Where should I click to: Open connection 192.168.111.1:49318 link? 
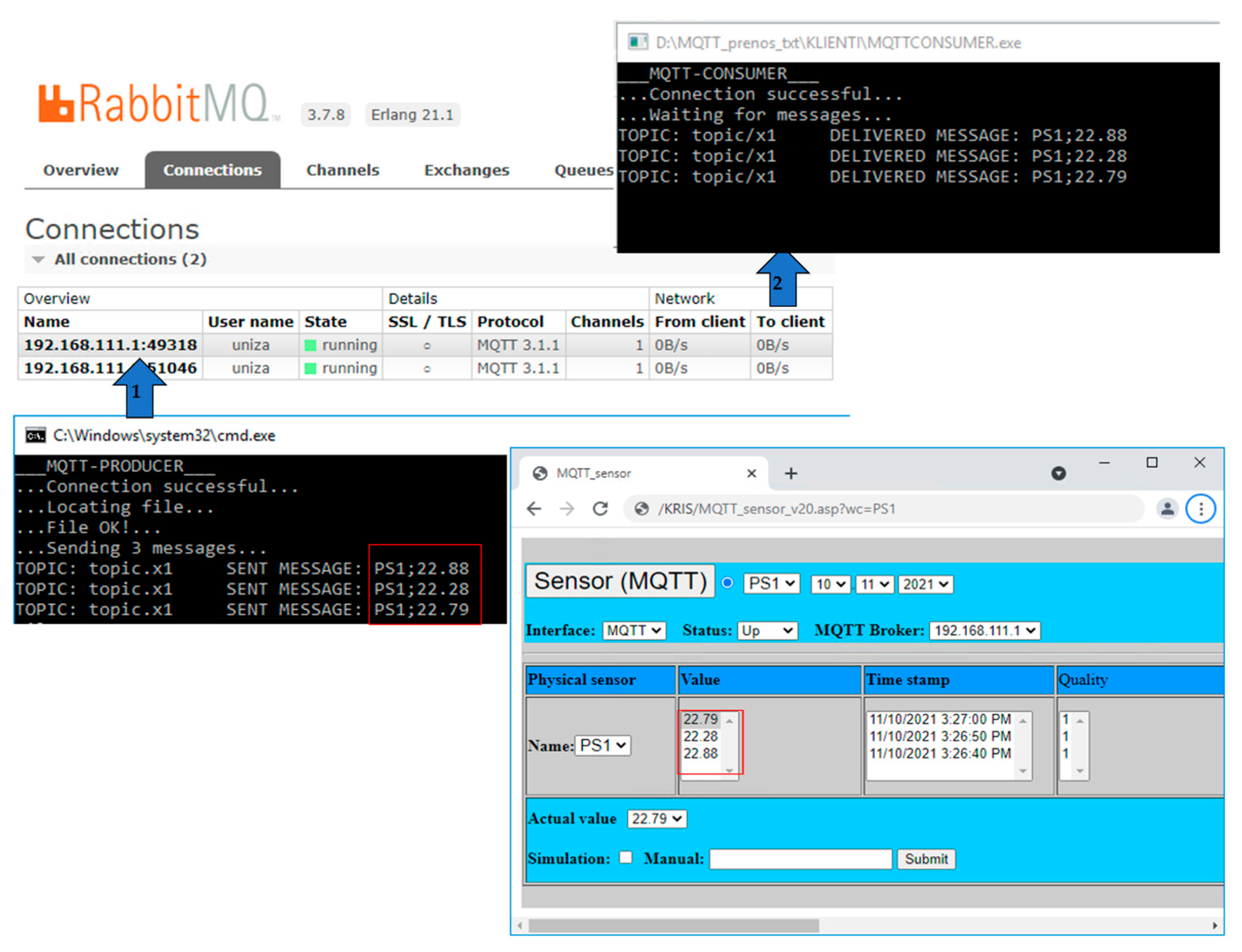111,344
